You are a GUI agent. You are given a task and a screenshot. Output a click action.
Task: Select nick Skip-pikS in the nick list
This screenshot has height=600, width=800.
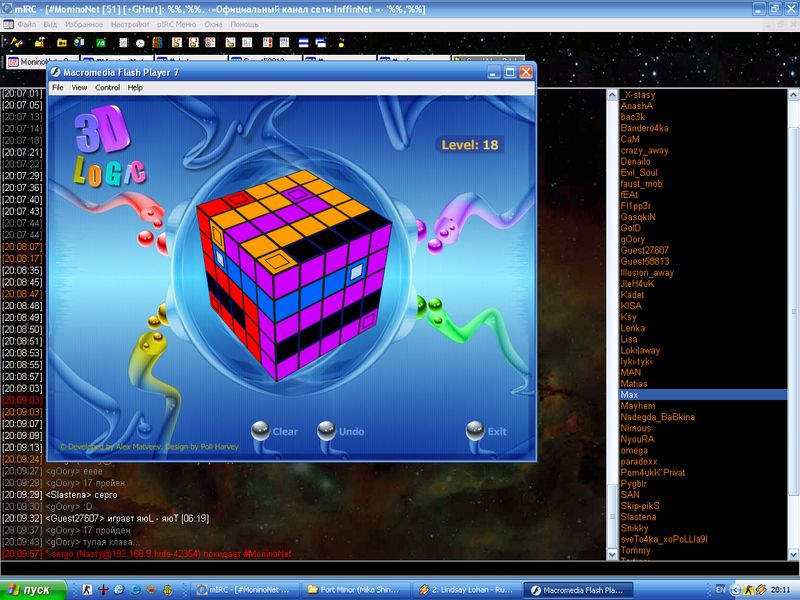click(x=640, y=506)
